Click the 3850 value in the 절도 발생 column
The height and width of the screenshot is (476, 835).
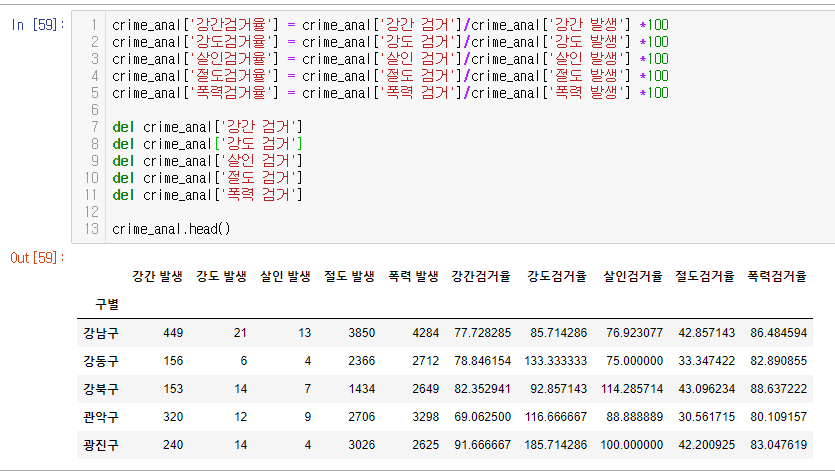tap(361, 331)
